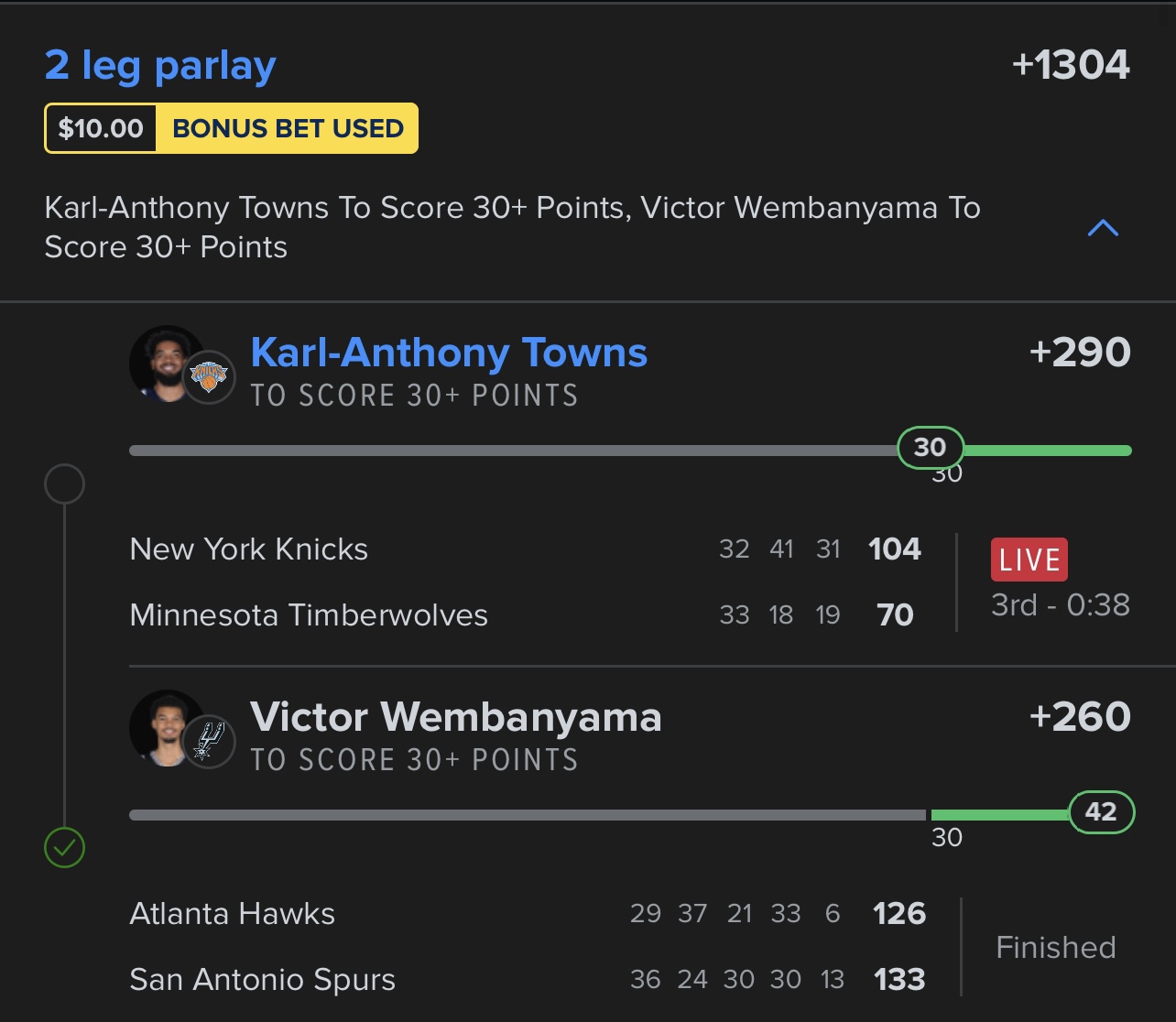Click the $10.00 stake amount
Image resolution: width=1176 pixels, height=1022 pixels.
(101, 128)
